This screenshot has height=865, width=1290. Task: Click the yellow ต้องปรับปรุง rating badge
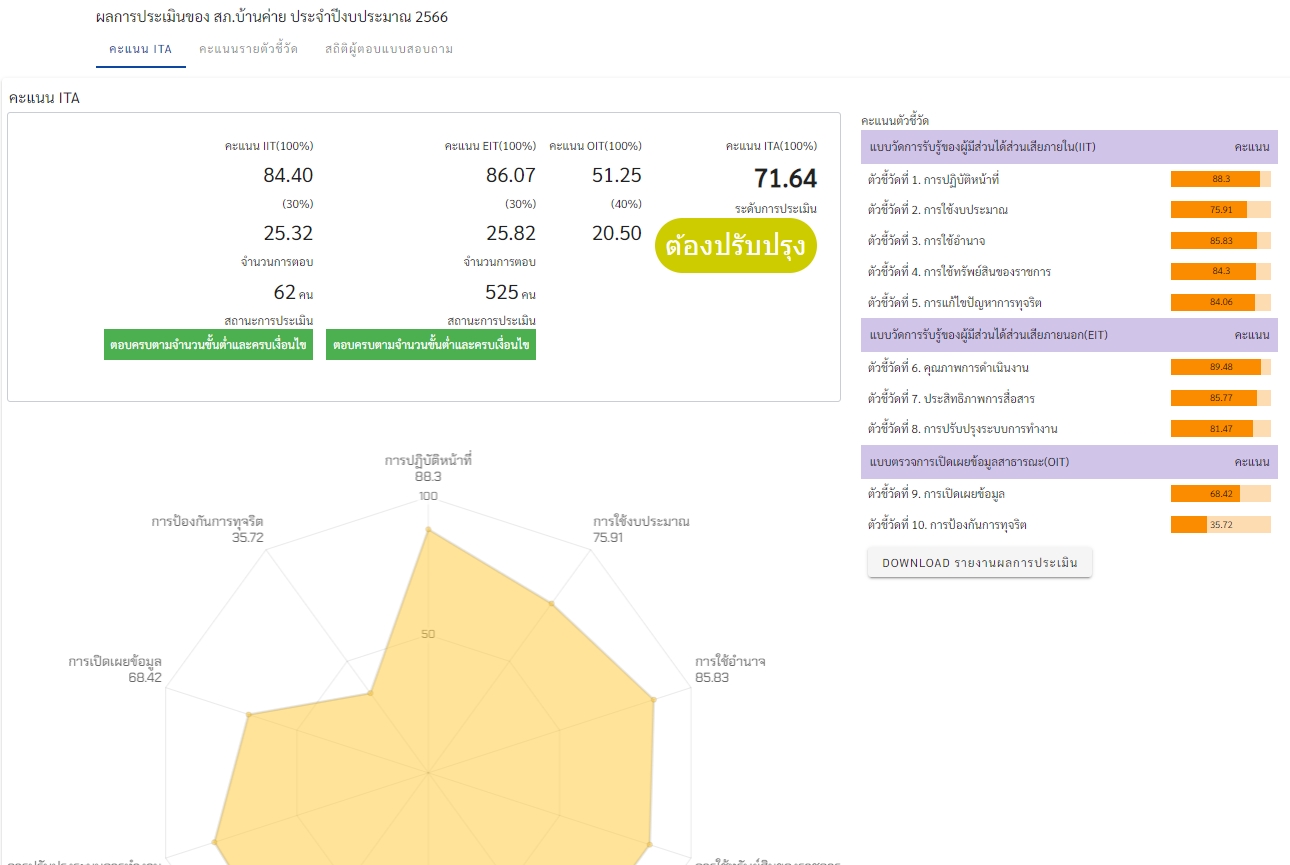(x=735, y=246)
